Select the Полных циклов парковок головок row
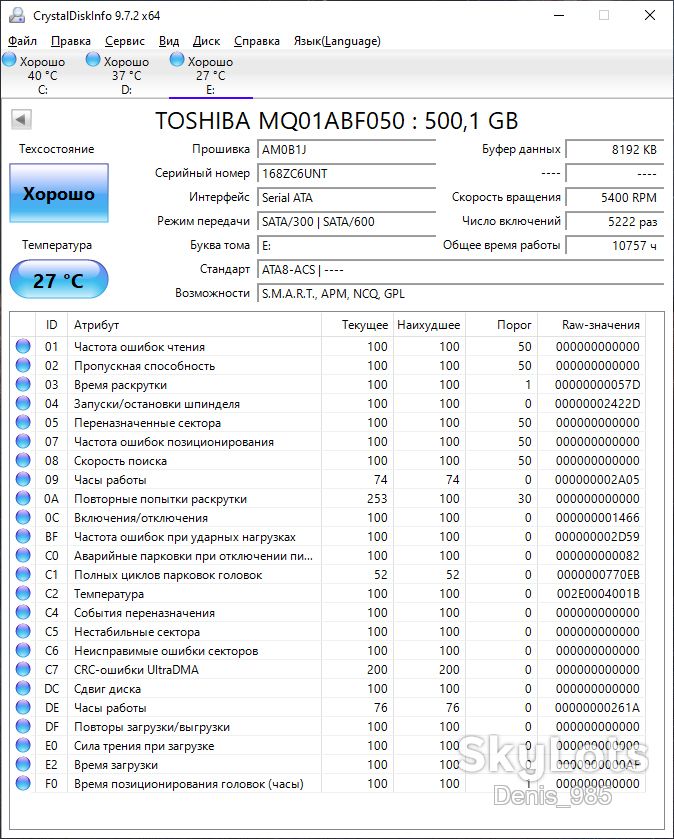 click(x=327, y=575)
